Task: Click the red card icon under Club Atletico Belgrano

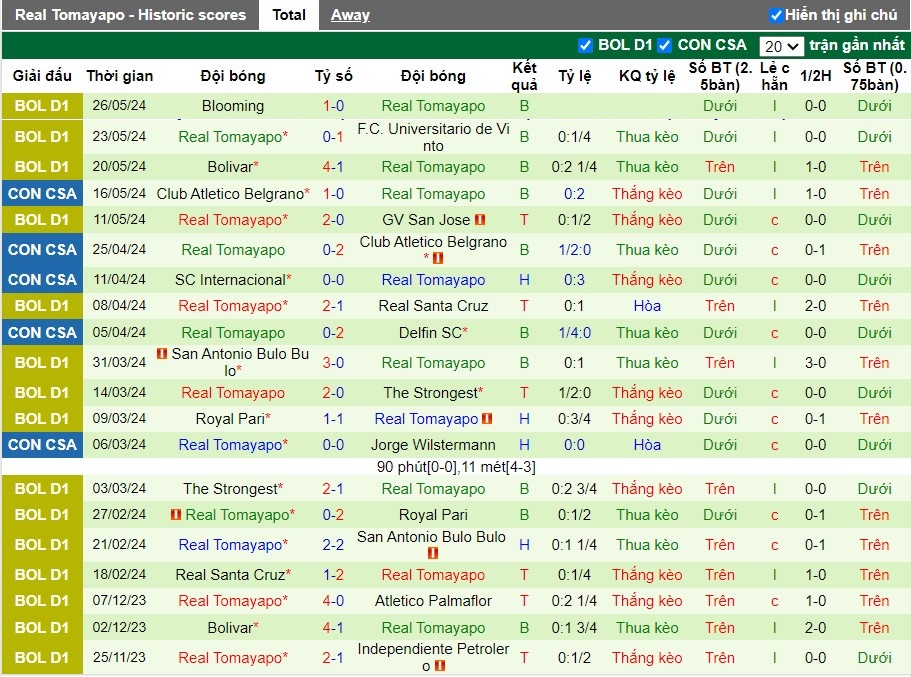Action: pos(437,258)
